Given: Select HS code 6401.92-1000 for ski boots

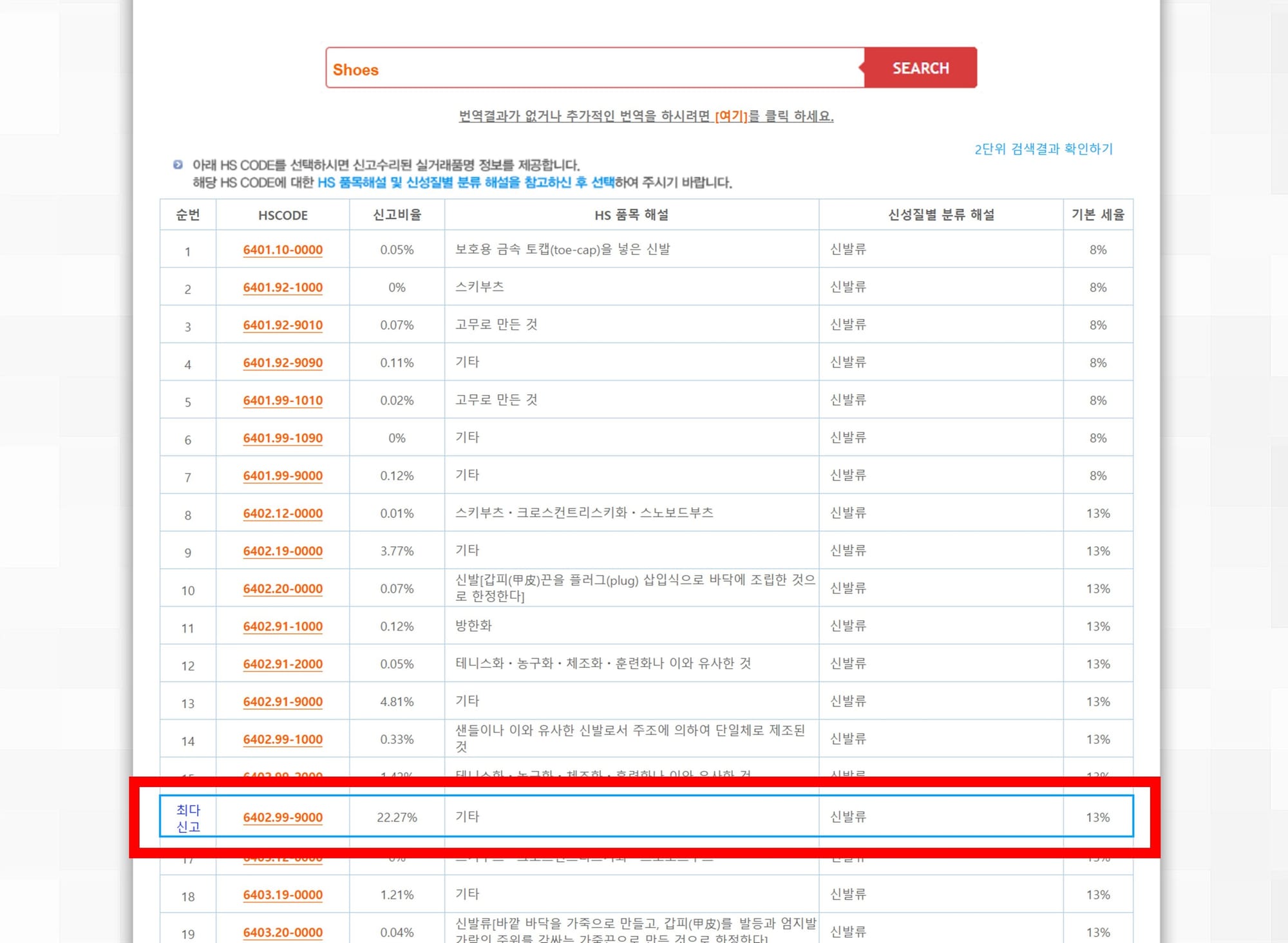Looking at the screenshot, I should (282, 287).
